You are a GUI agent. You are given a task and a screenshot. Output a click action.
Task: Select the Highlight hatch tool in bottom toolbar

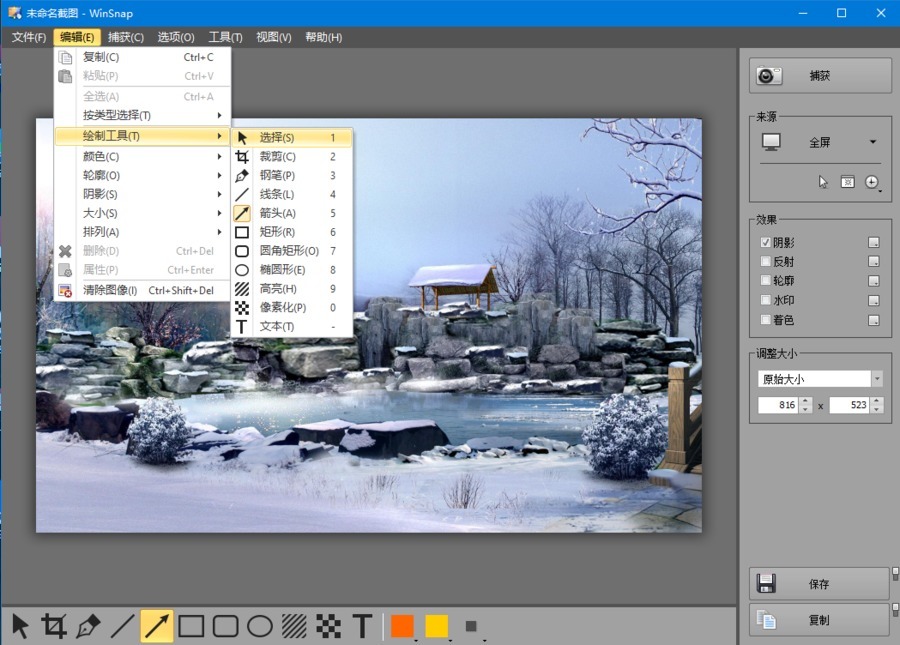[294, 626]
